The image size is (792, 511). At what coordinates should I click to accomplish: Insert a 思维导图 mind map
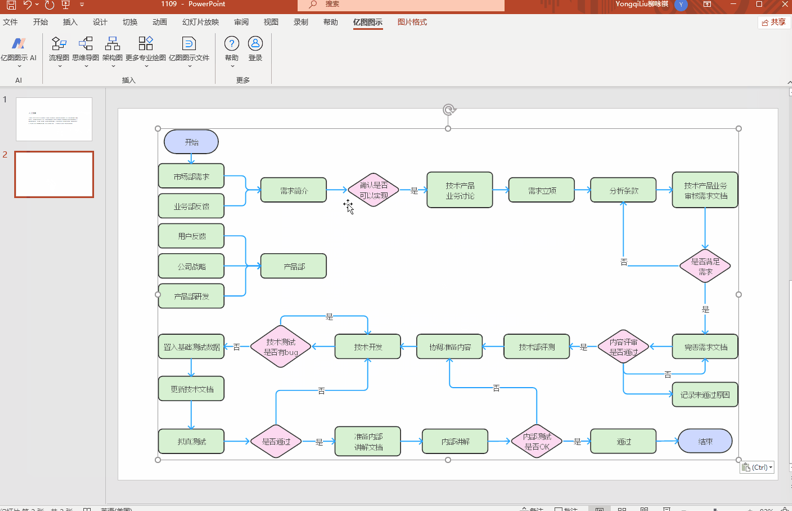coord(85,52)
